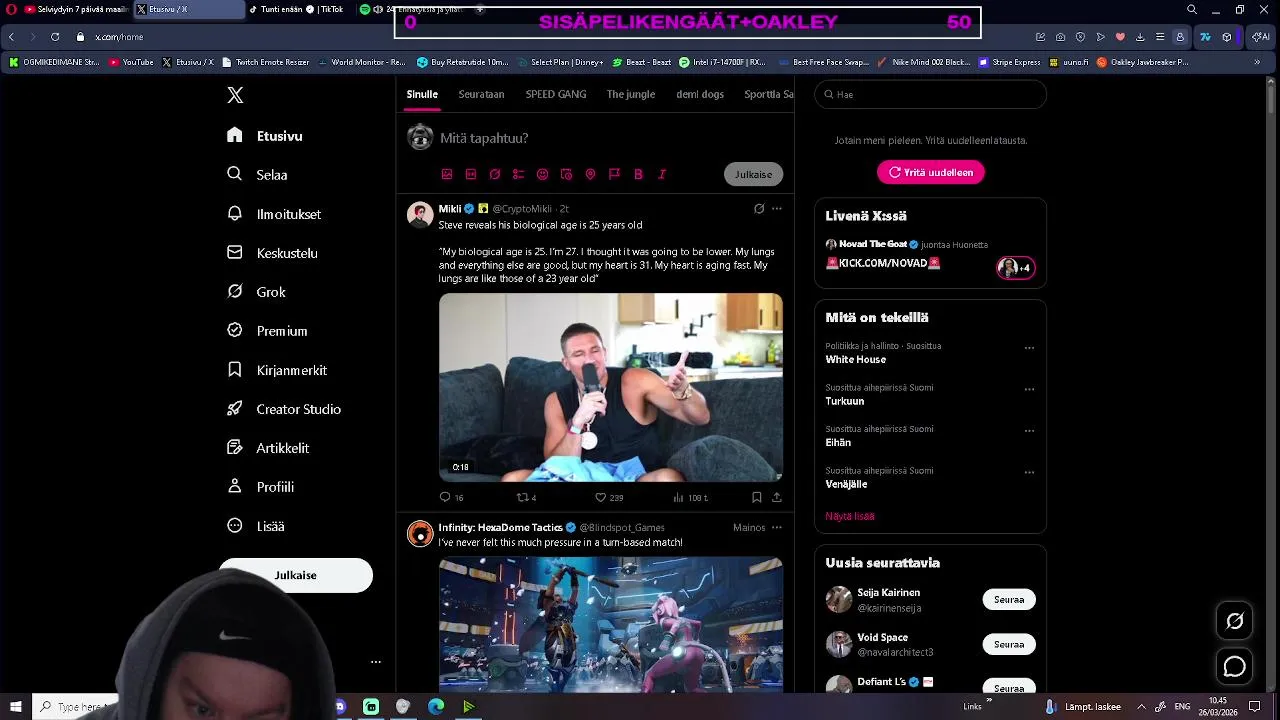This screenshot has height=720, width=1280.
Task: Click the Grok icon on Mikli's post
Action: 759,209
